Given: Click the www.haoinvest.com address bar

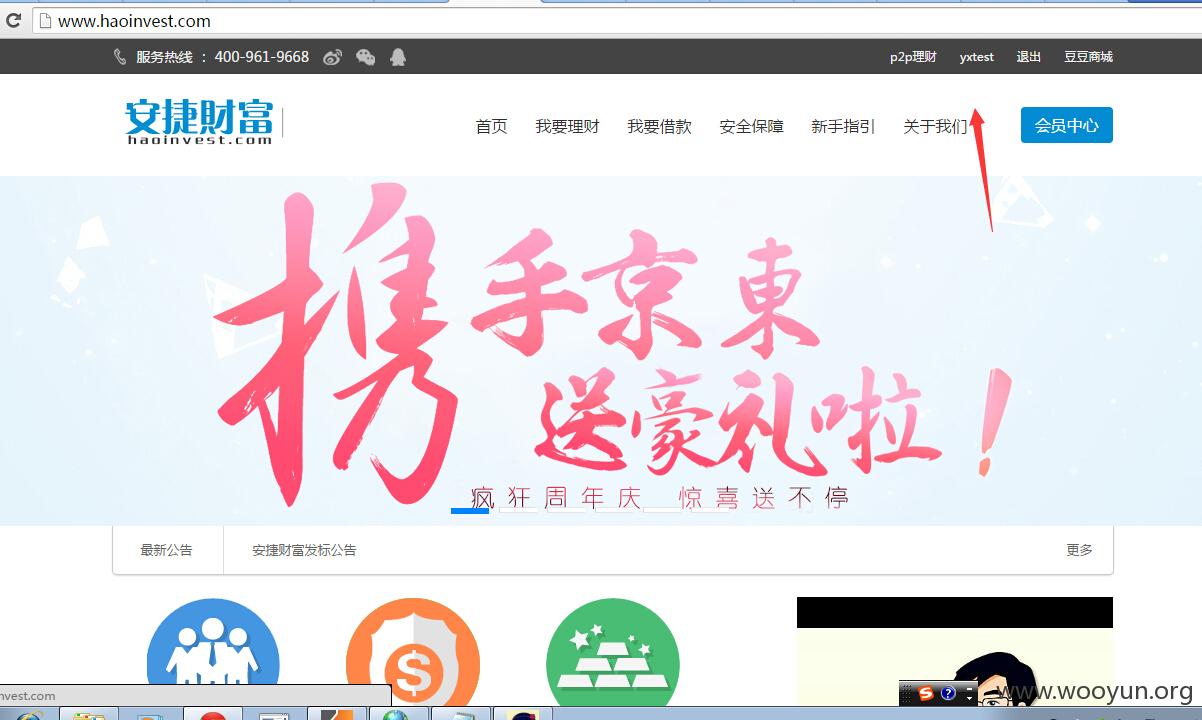Looking at the screenshot, I should point(615,20).
